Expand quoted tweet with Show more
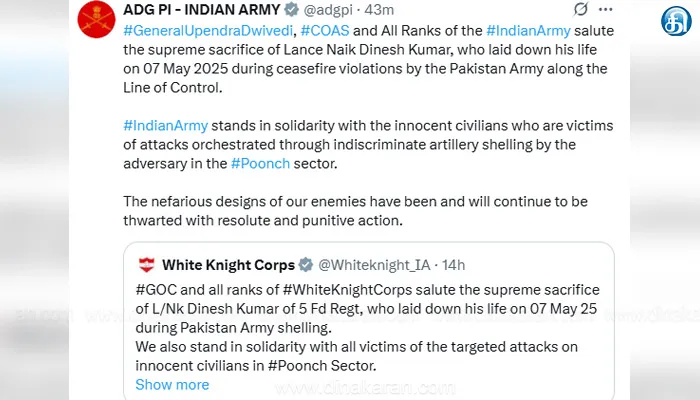This screenshot has height=400, width=700. (172, 384)
